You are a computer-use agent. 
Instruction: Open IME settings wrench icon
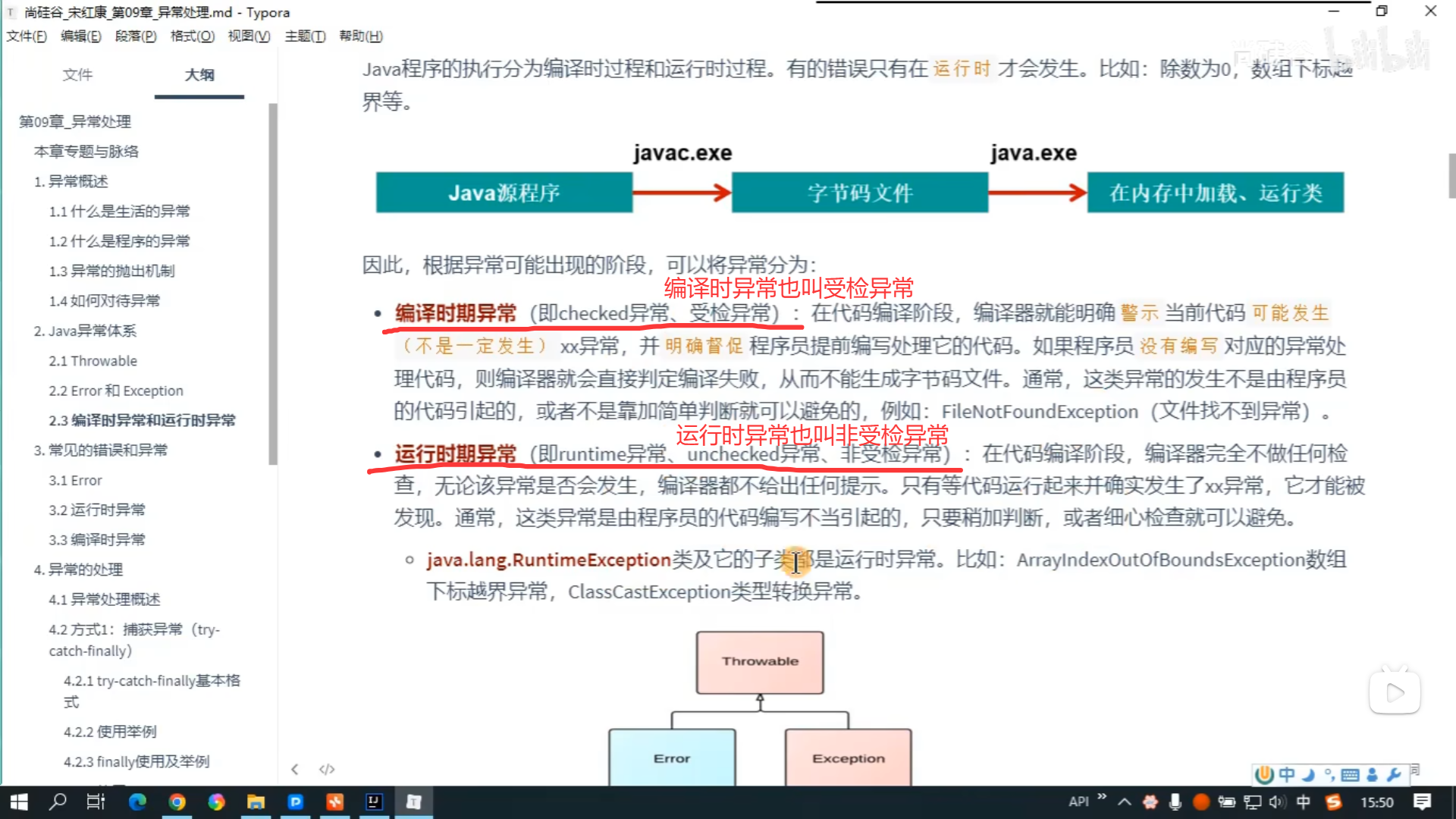(1393, 775)
